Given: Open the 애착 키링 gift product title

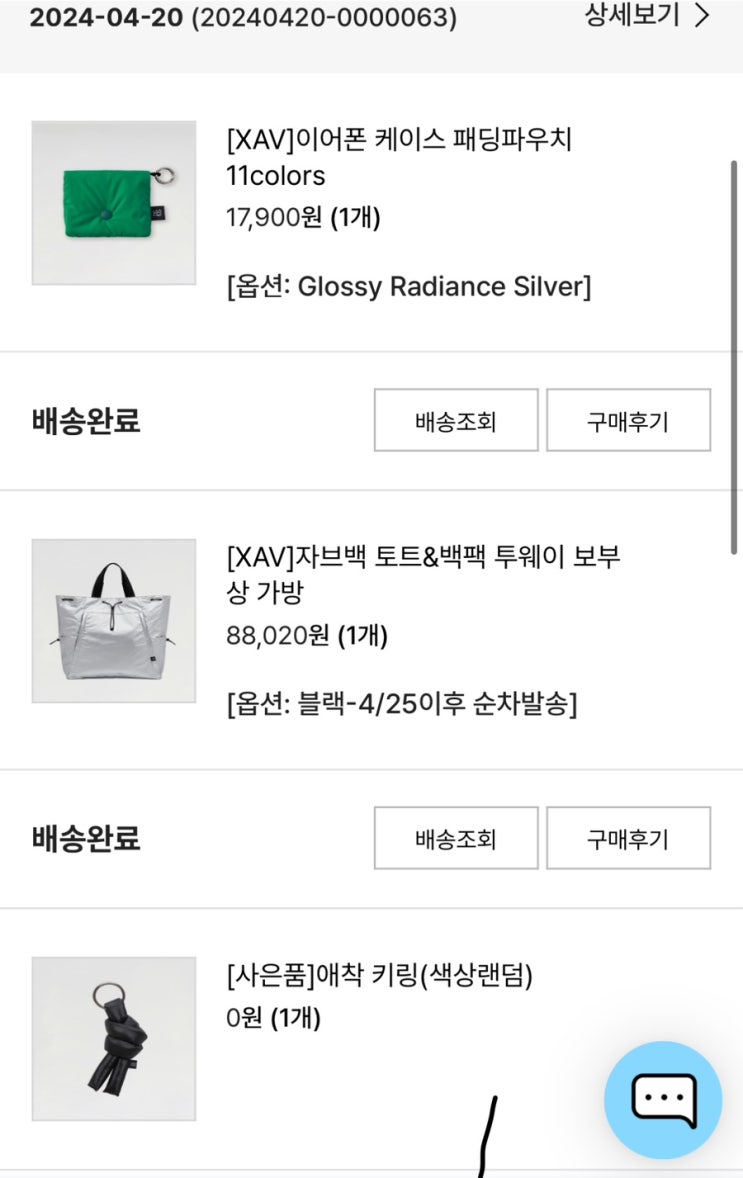Looking at the screenshot, I should 379,974.
